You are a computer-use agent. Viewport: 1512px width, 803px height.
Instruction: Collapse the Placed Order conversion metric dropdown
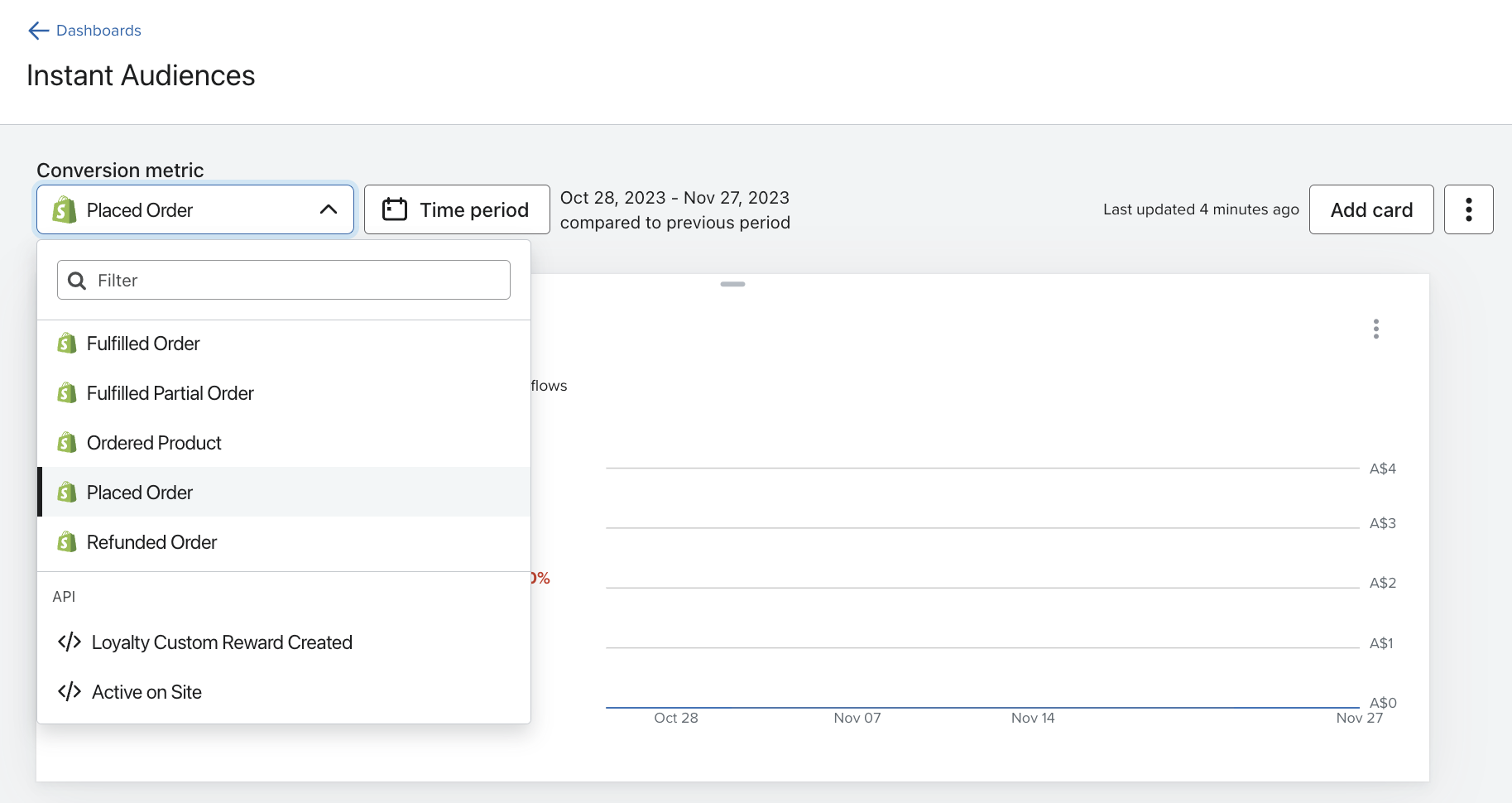[x=195, y=209]
